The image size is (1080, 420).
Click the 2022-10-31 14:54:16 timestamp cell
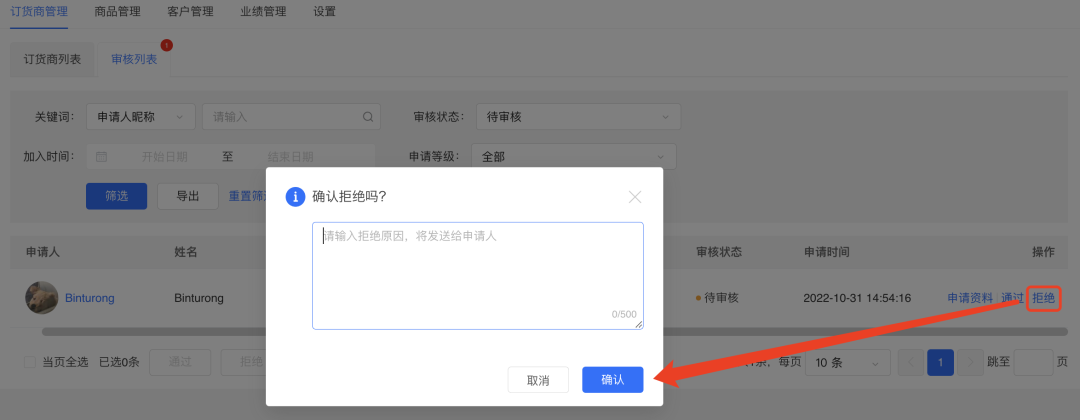[x=858, y=298]
